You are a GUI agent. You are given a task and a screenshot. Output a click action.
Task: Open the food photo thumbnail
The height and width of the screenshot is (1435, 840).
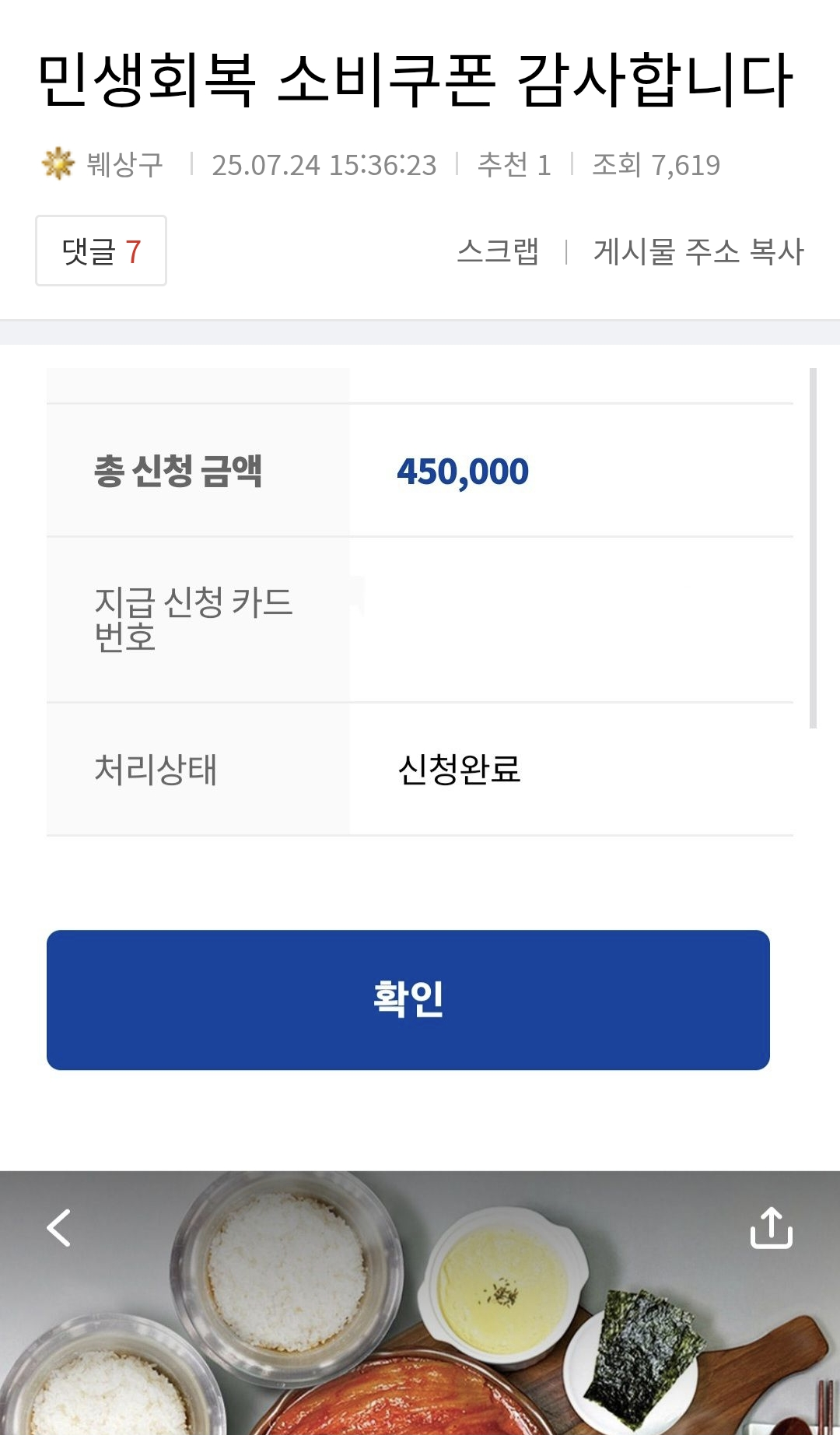pos(420,1303)
